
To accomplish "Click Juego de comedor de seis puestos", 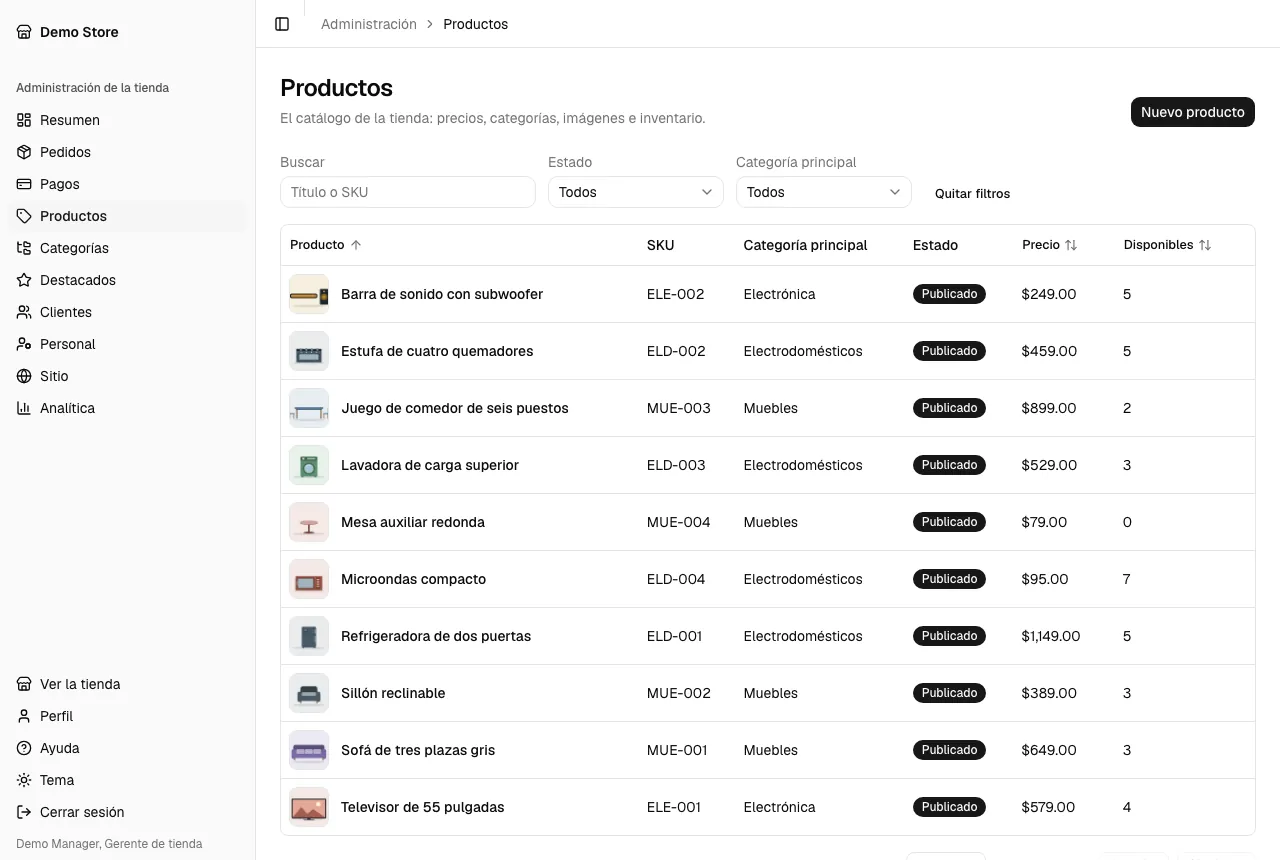I will (x=455, y=408).
